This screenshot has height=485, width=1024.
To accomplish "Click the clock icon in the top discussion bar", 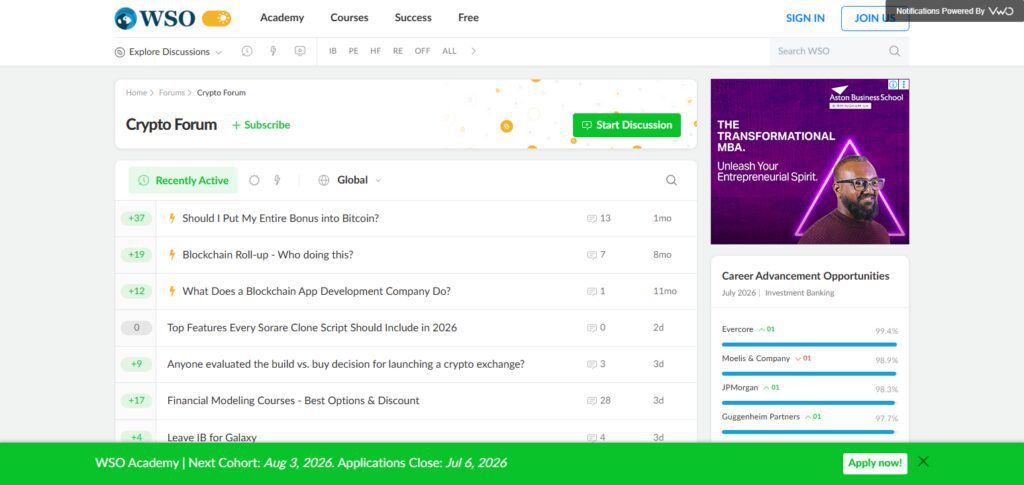I will coord(247,51).
